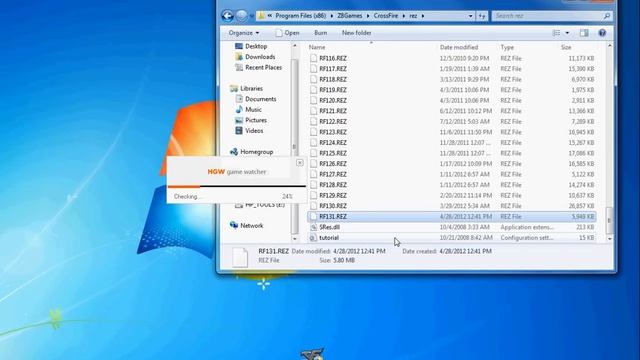Change the view with view icon
The image size is (640, 360).
(556, 33)
